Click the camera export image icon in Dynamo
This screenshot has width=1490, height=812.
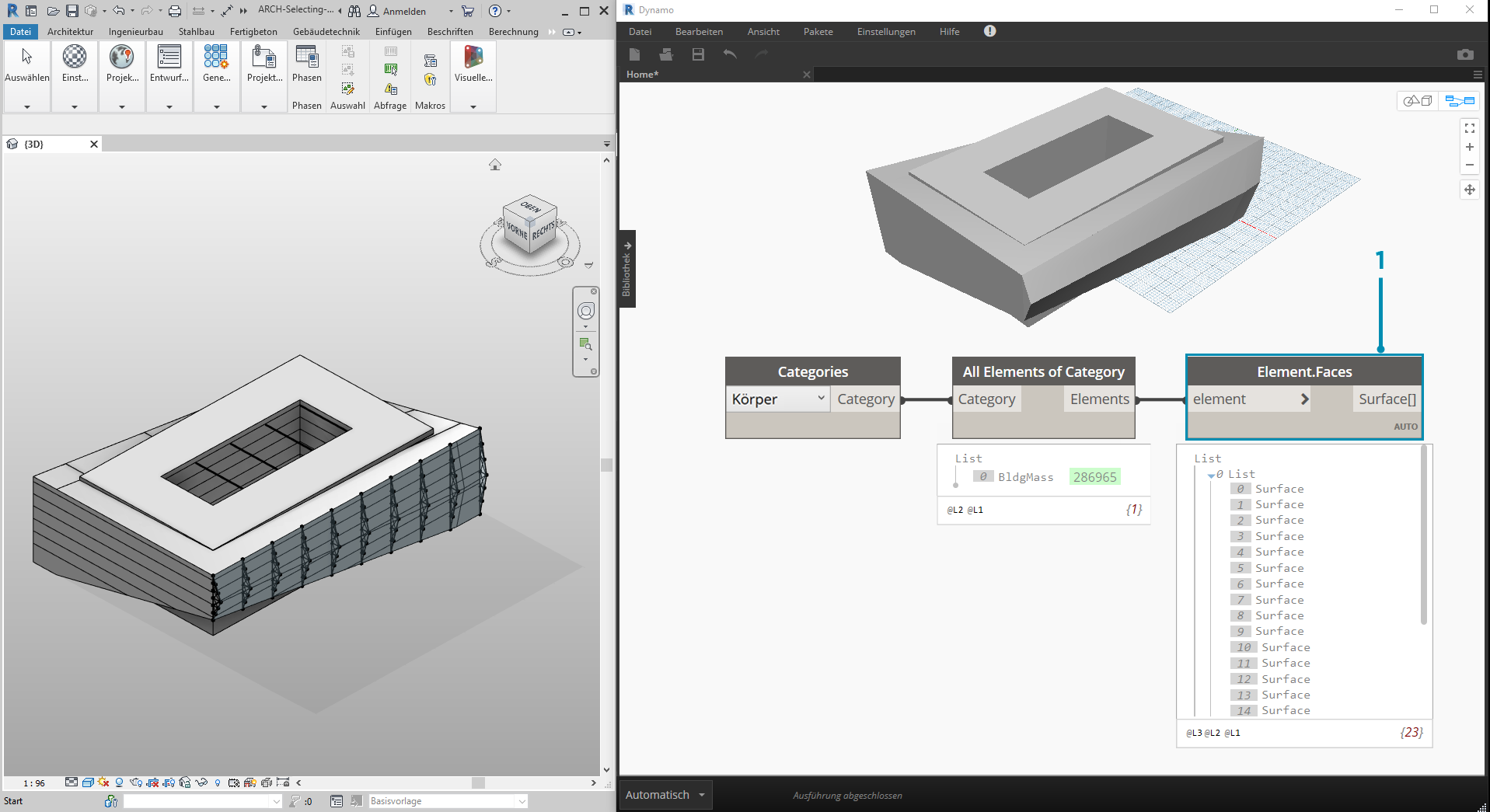pyautogui.click(x=1465, y=54)
